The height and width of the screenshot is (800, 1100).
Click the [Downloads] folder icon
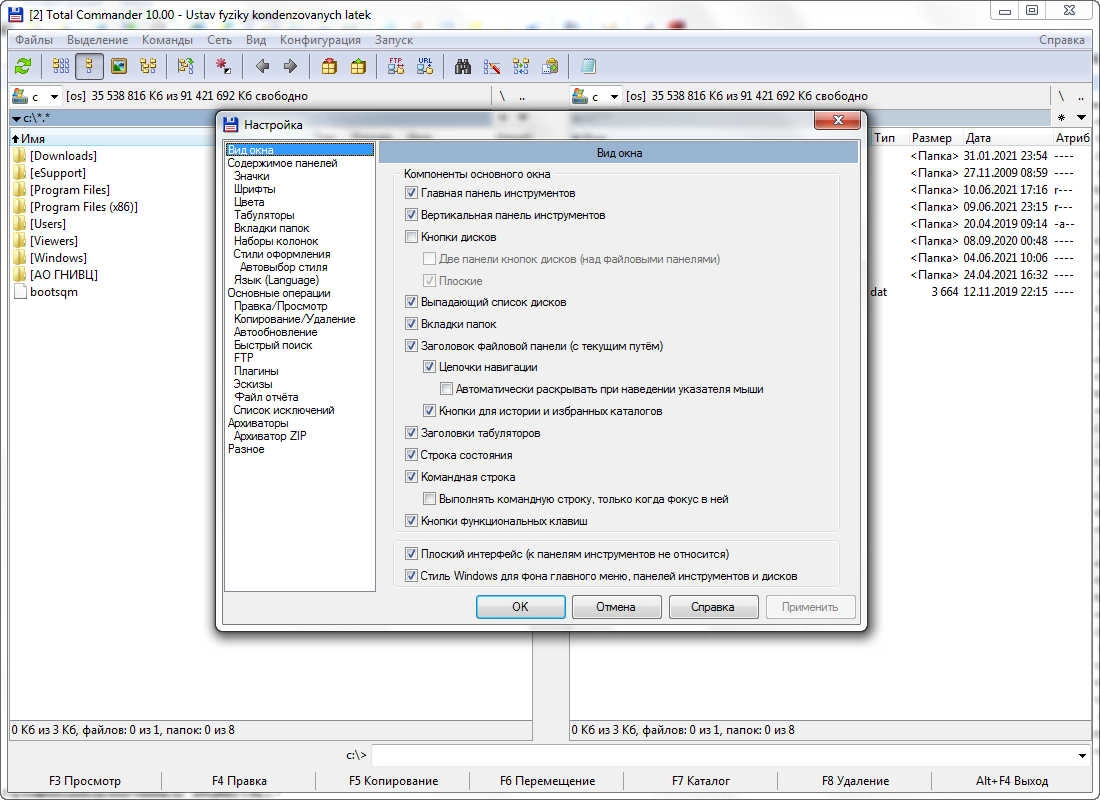20,156
